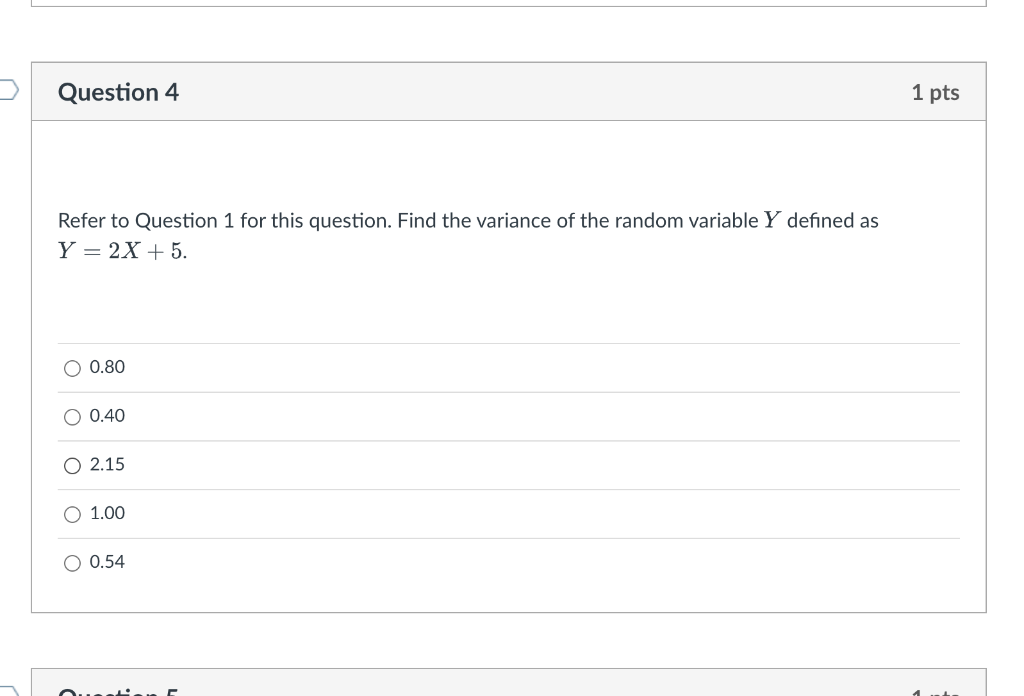Click the 1 pts label on Question 4
Image resolution: width=1024 pixels, height=696 pixels.
click(935, 92)
